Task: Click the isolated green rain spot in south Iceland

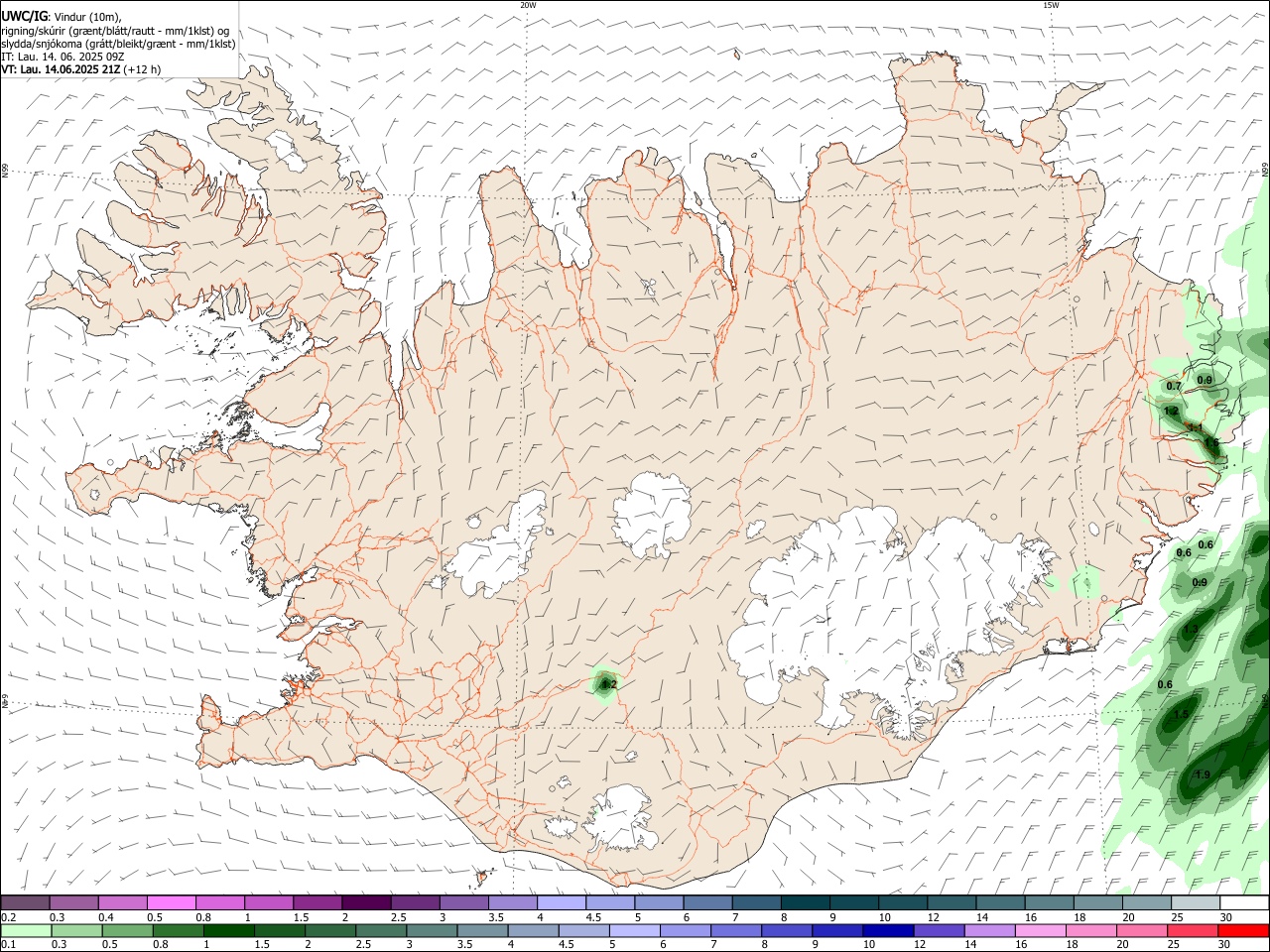Action: pyautogui.click(x=606, y=683)
